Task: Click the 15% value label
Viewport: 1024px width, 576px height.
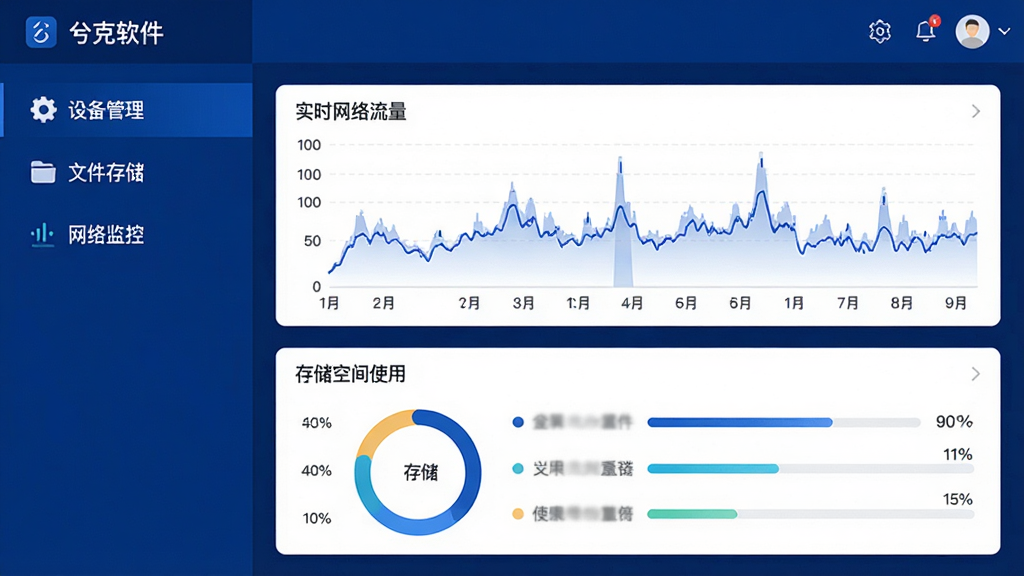Action: coord(958,499)
